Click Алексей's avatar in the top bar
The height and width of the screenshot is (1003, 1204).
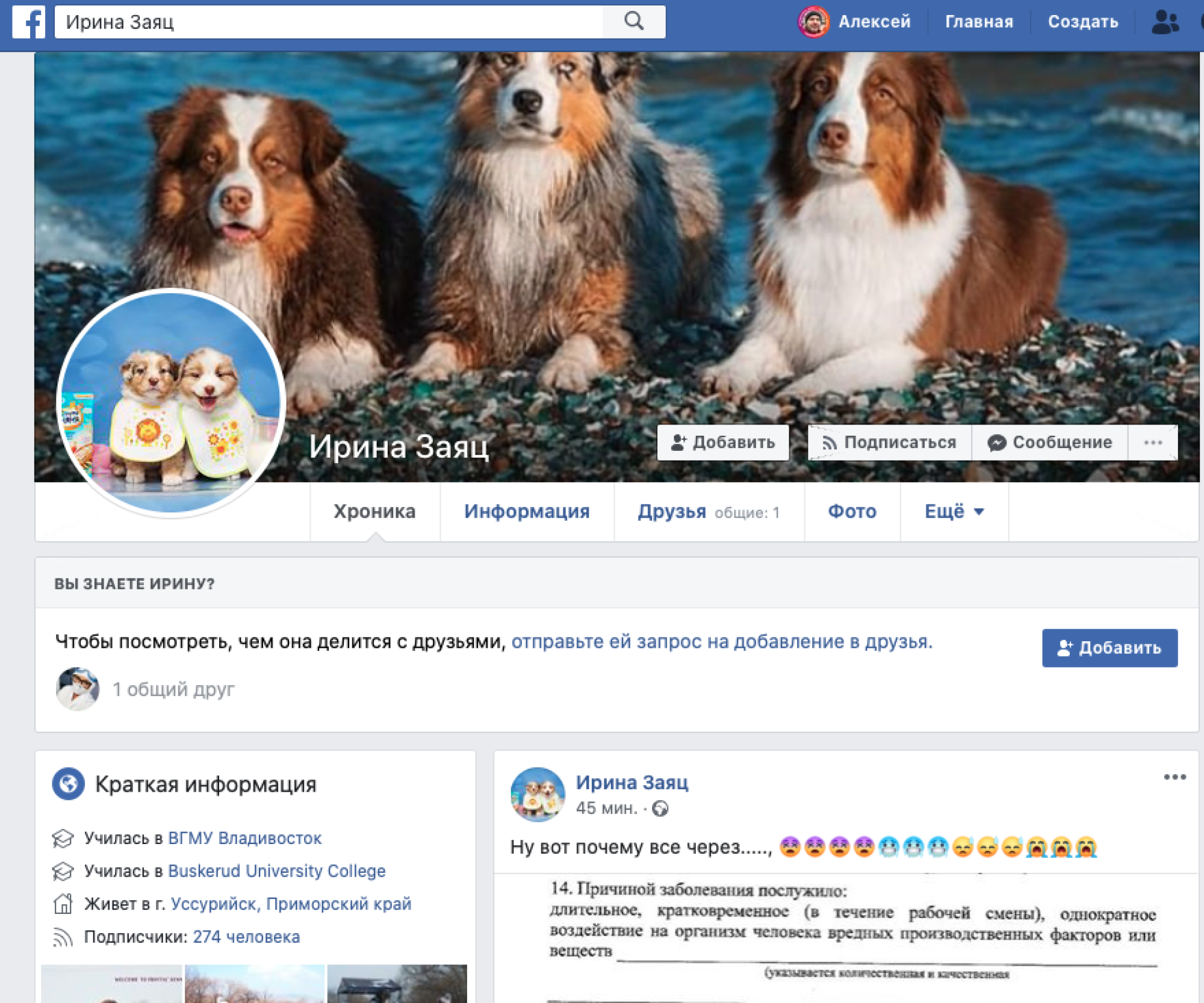coord(813,22)
